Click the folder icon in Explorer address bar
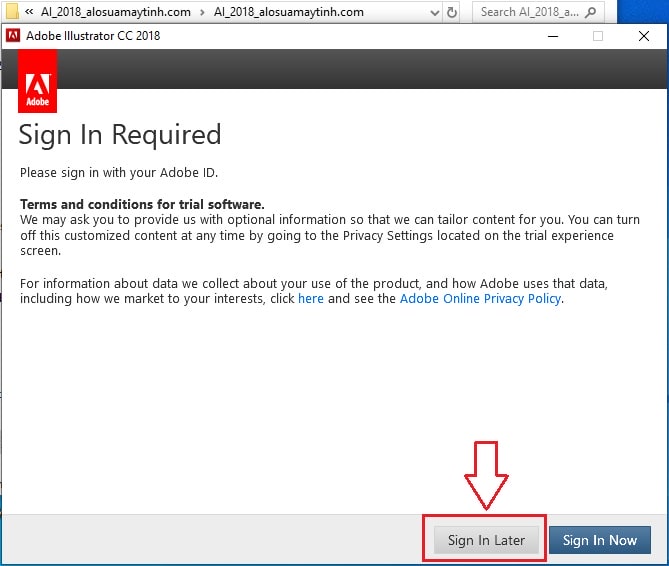669x566 pixels. (x=12, y=12)
